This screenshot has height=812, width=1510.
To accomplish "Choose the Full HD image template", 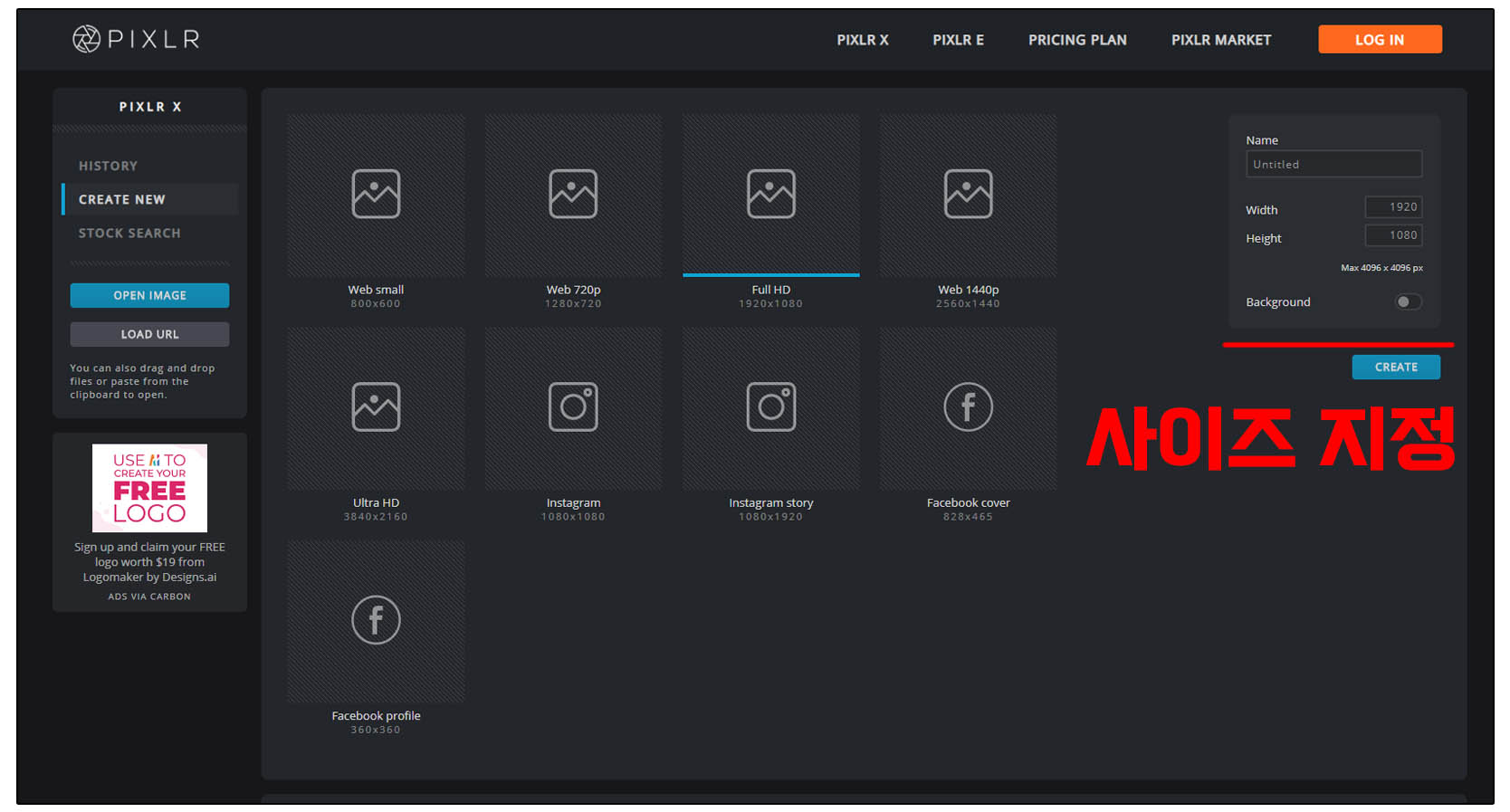I will (x=770, y=195).
